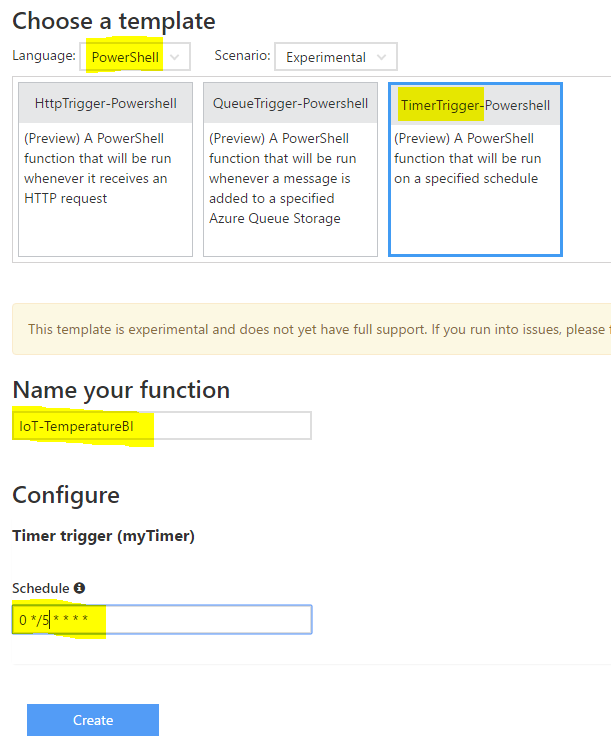
Task: Click the HTTP request template description text
Action: 95,168
